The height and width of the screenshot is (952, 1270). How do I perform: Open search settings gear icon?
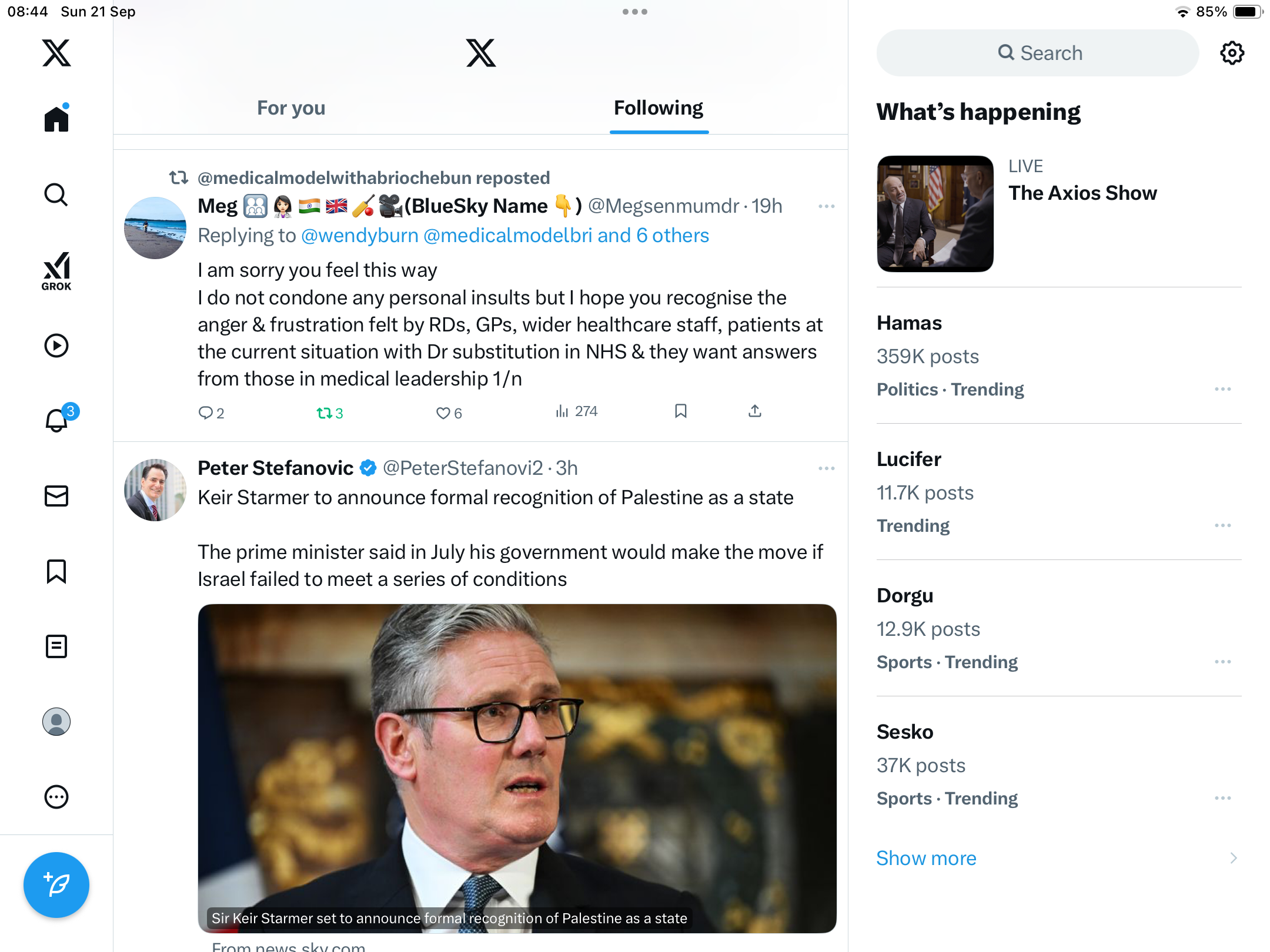pyautogui.click(x=1232, y=53)
